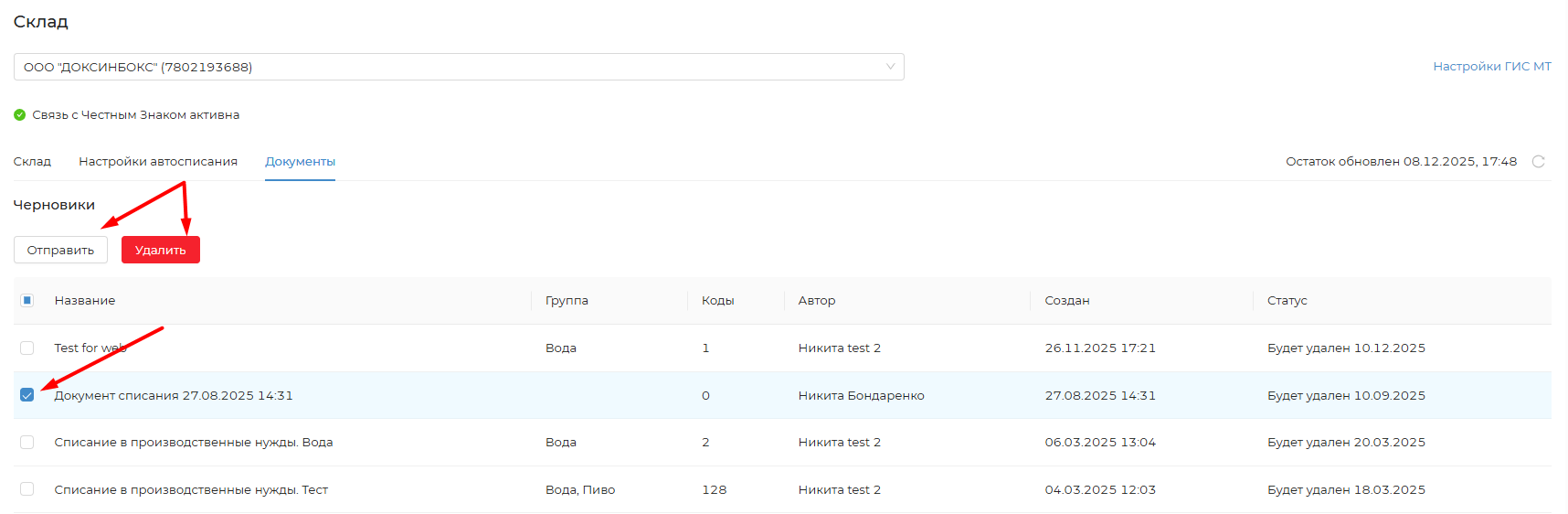1568x514 pixels.
Task: Open the organization dropdown ООО "ДОКСИНБОКС"
Action: click(x=448, y=67)
